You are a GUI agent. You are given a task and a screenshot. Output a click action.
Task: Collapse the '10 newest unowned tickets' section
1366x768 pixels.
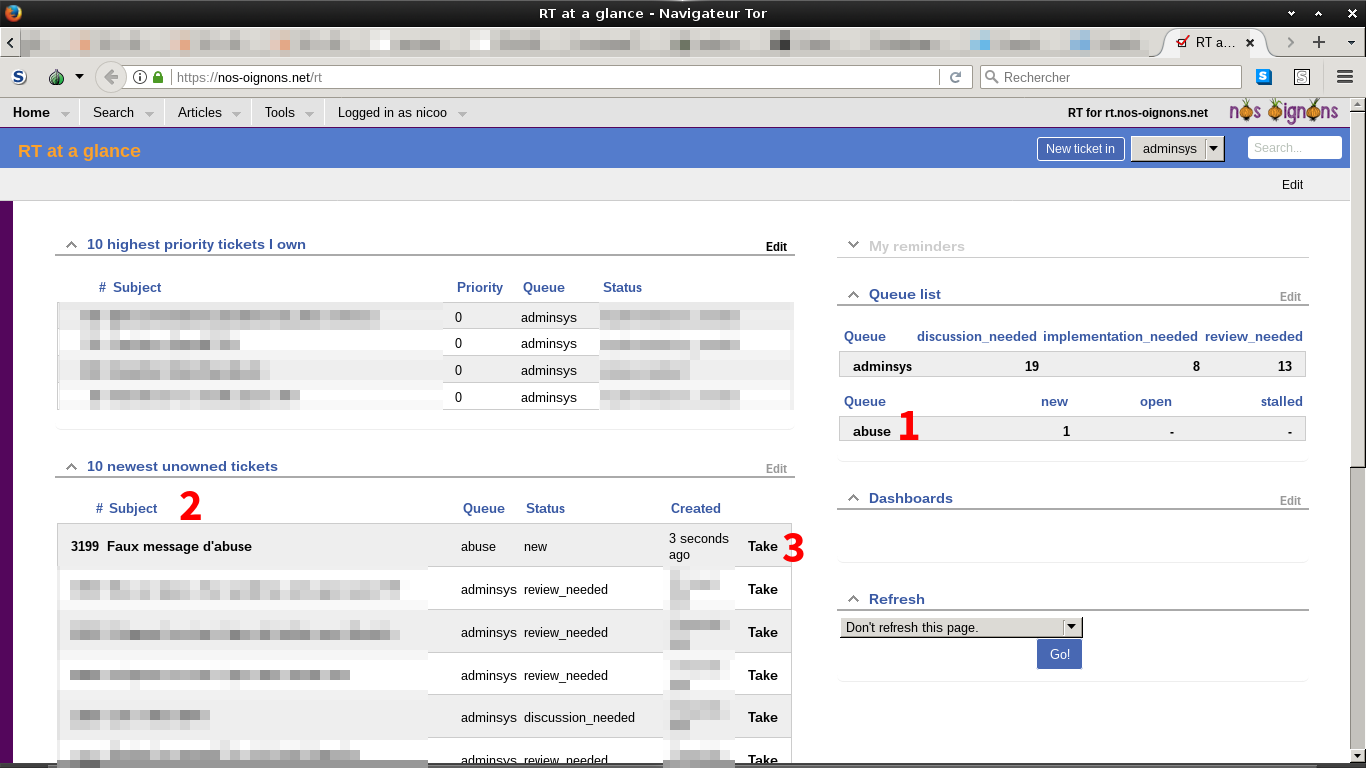tap(71, 467)
